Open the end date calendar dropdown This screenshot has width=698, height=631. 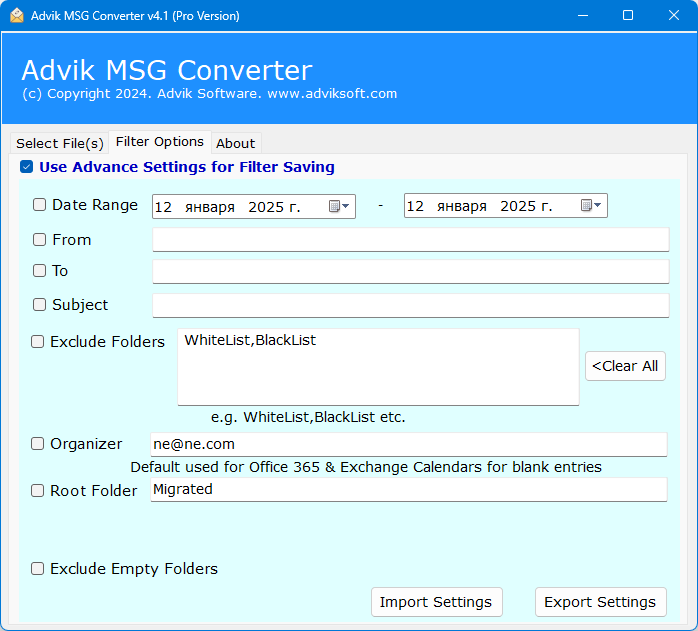click(591, 206)
